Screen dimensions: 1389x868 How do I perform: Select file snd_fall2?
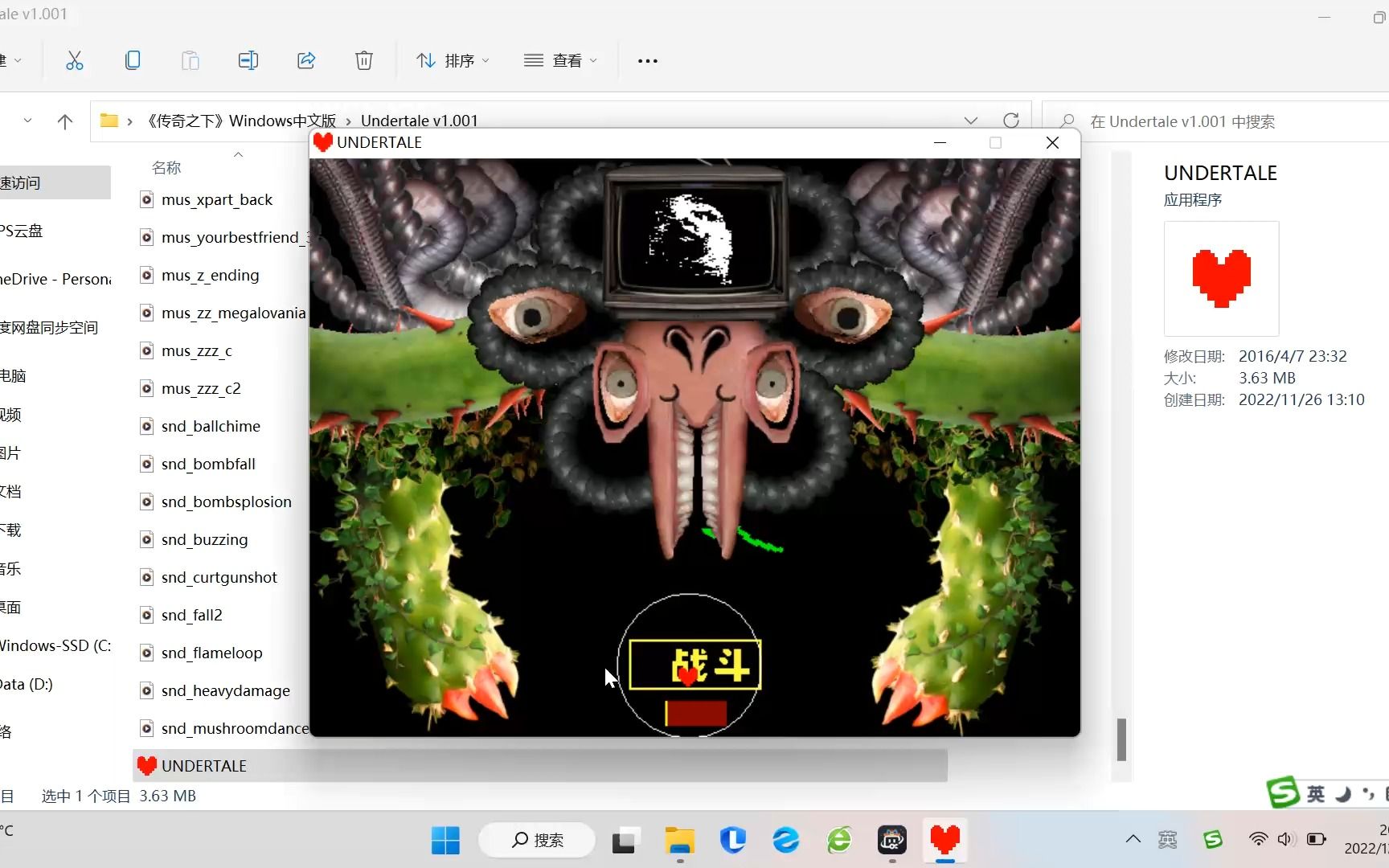pos(191,615)
